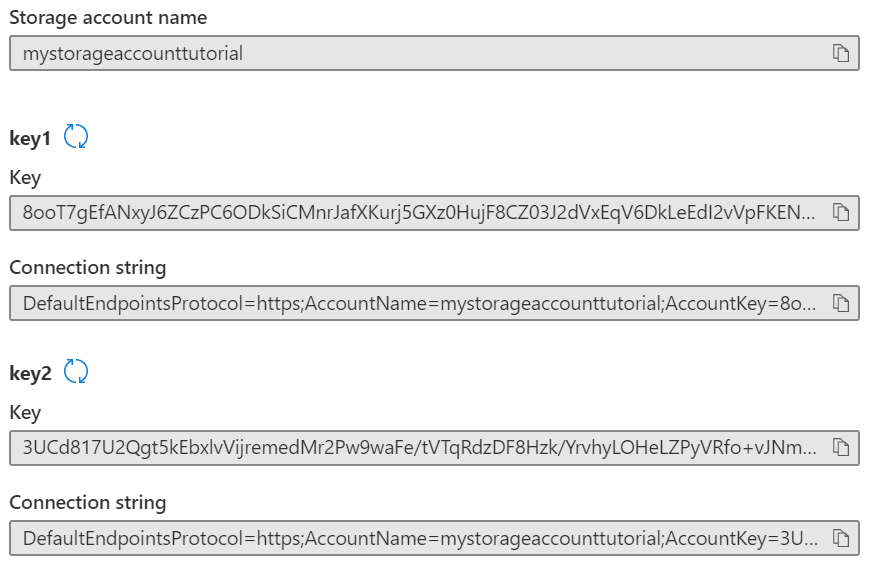Screen dimensions: 874x577
Task: Copy the key1 connection string
Action: pos(843,302)
